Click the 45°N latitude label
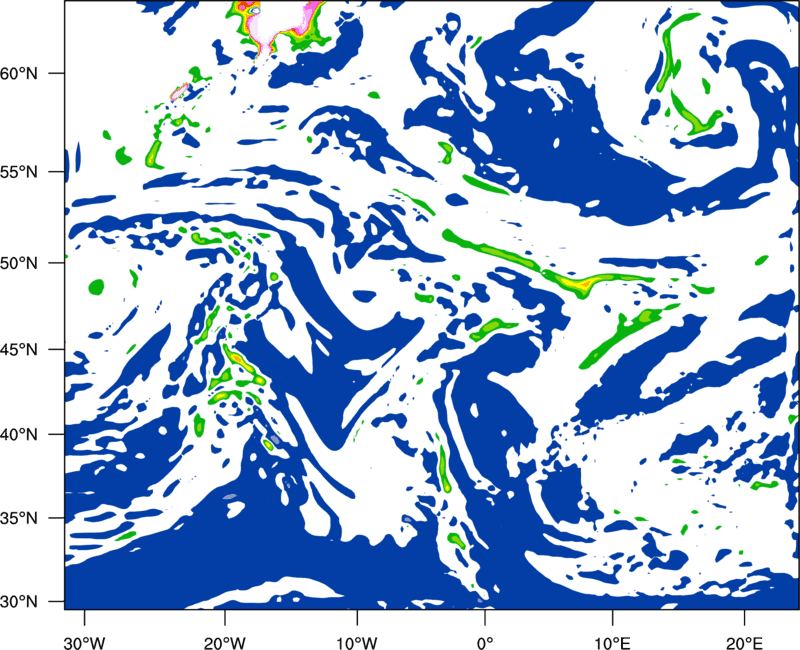 tap(19, 349)
